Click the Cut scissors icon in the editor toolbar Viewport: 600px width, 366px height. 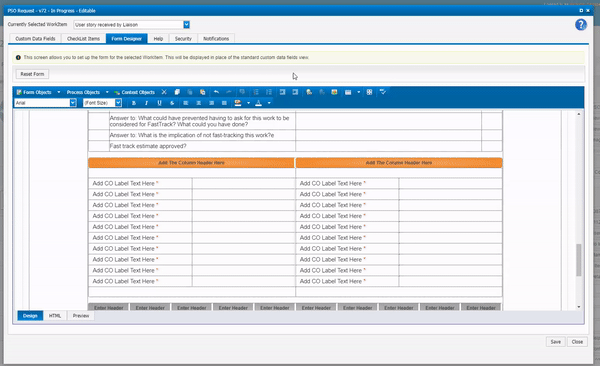(164, 92)
